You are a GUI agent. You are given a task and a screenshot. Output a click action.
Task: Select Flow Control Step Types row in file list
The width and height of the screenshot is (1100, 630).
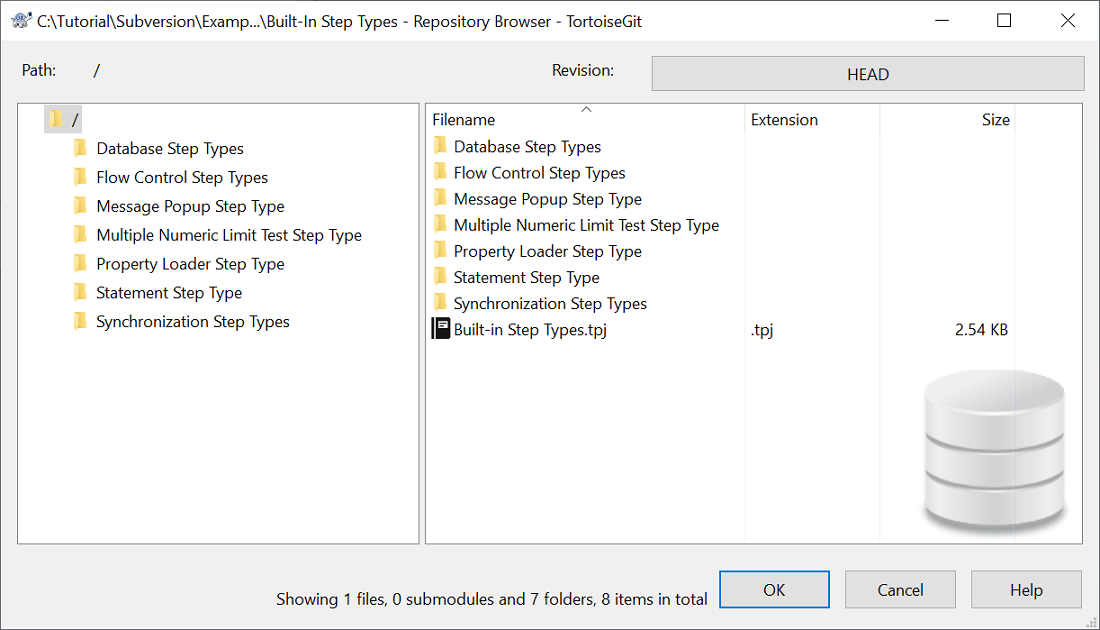(539, 173)
